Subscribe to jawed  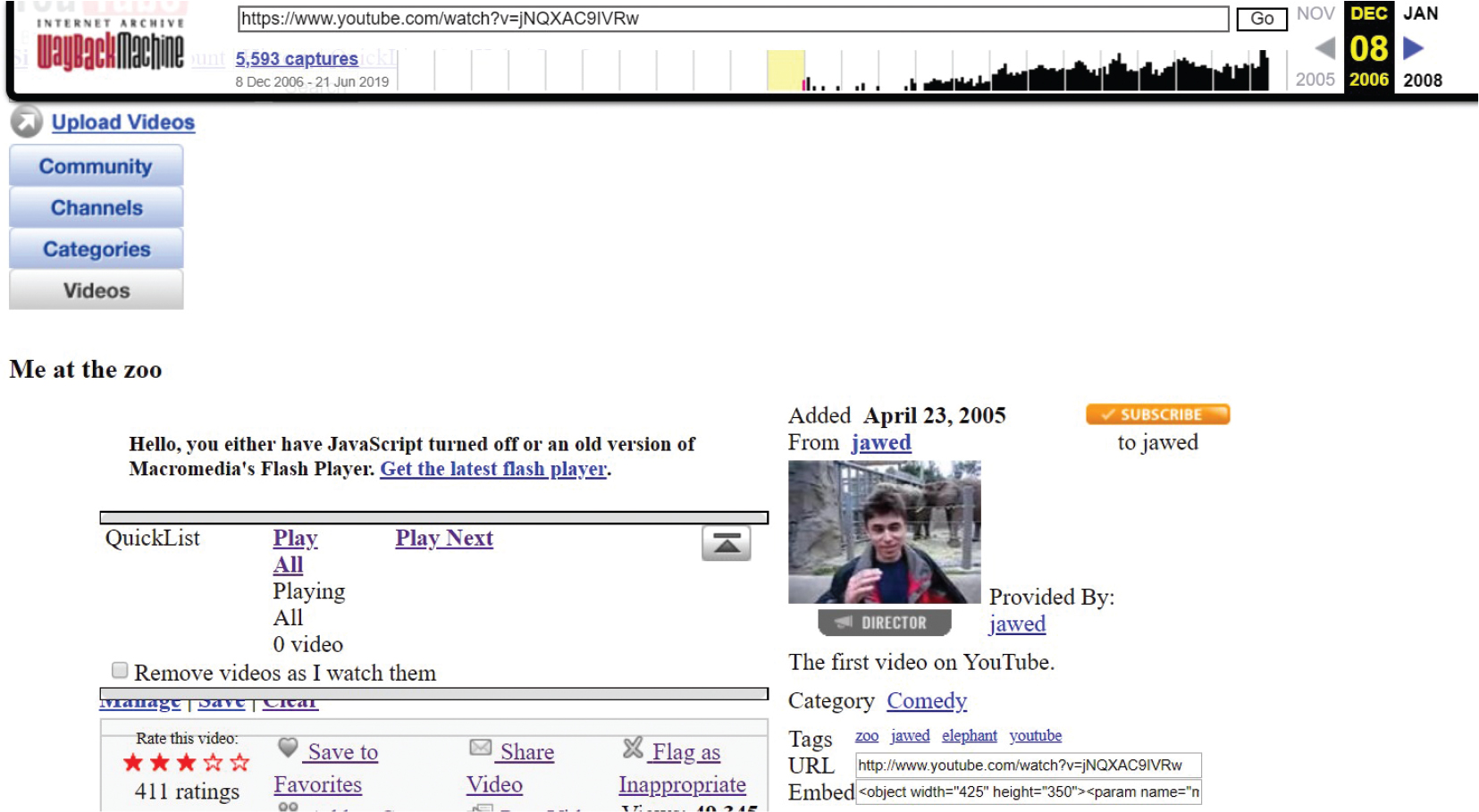point(1158,414)
